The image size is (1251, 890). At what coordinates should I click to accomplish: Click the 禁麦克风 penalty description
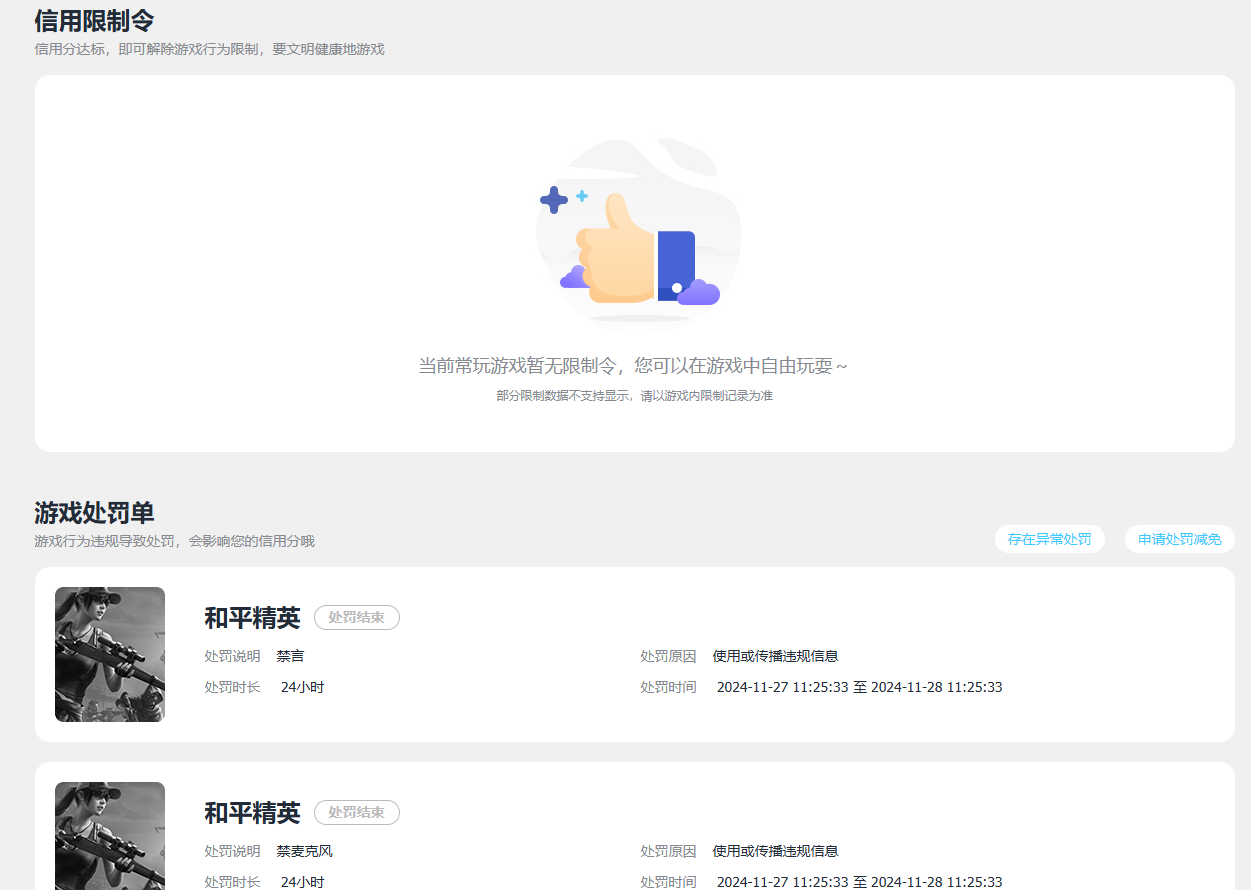[x=304, y=851]
